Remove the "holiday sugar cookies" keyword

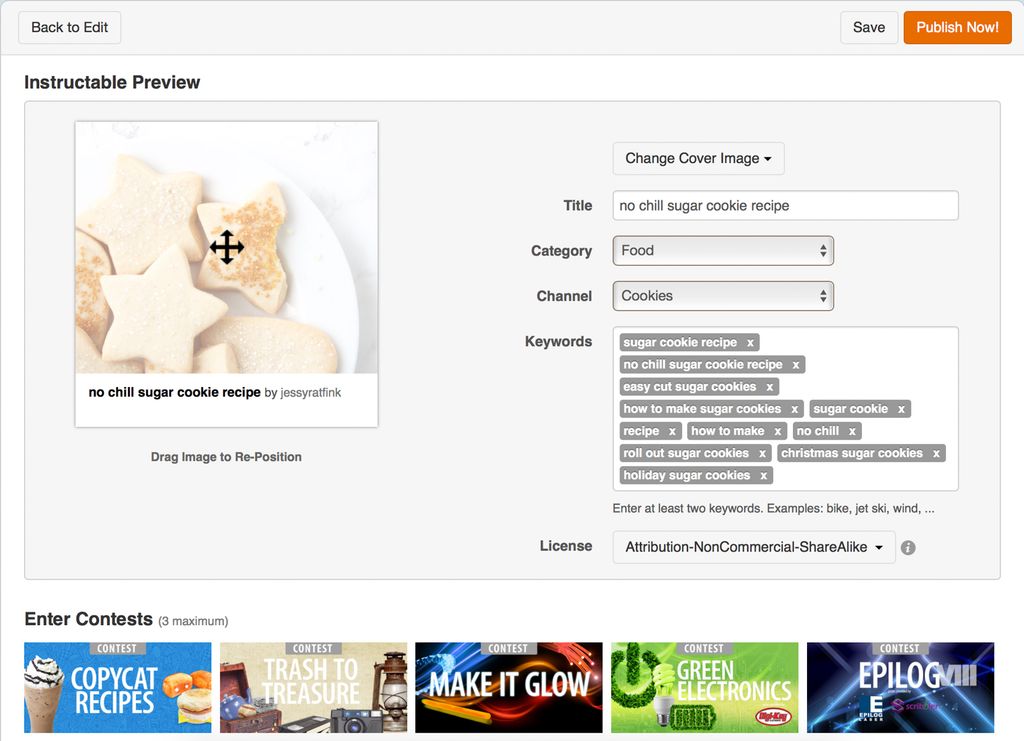[x=763, y=475]
